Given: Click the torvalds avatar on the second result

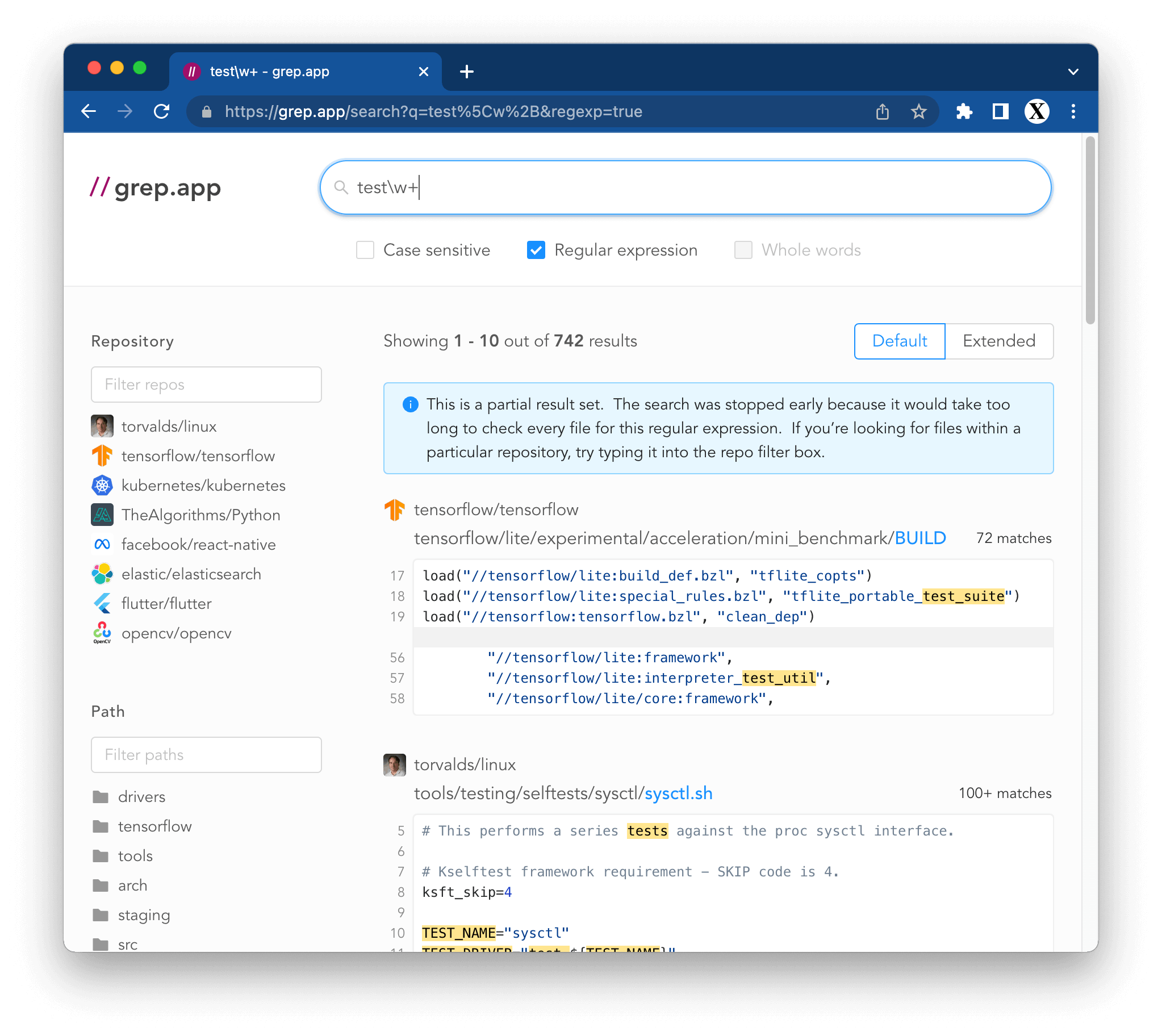Looking at the screenshot, I should pos(394,765).
